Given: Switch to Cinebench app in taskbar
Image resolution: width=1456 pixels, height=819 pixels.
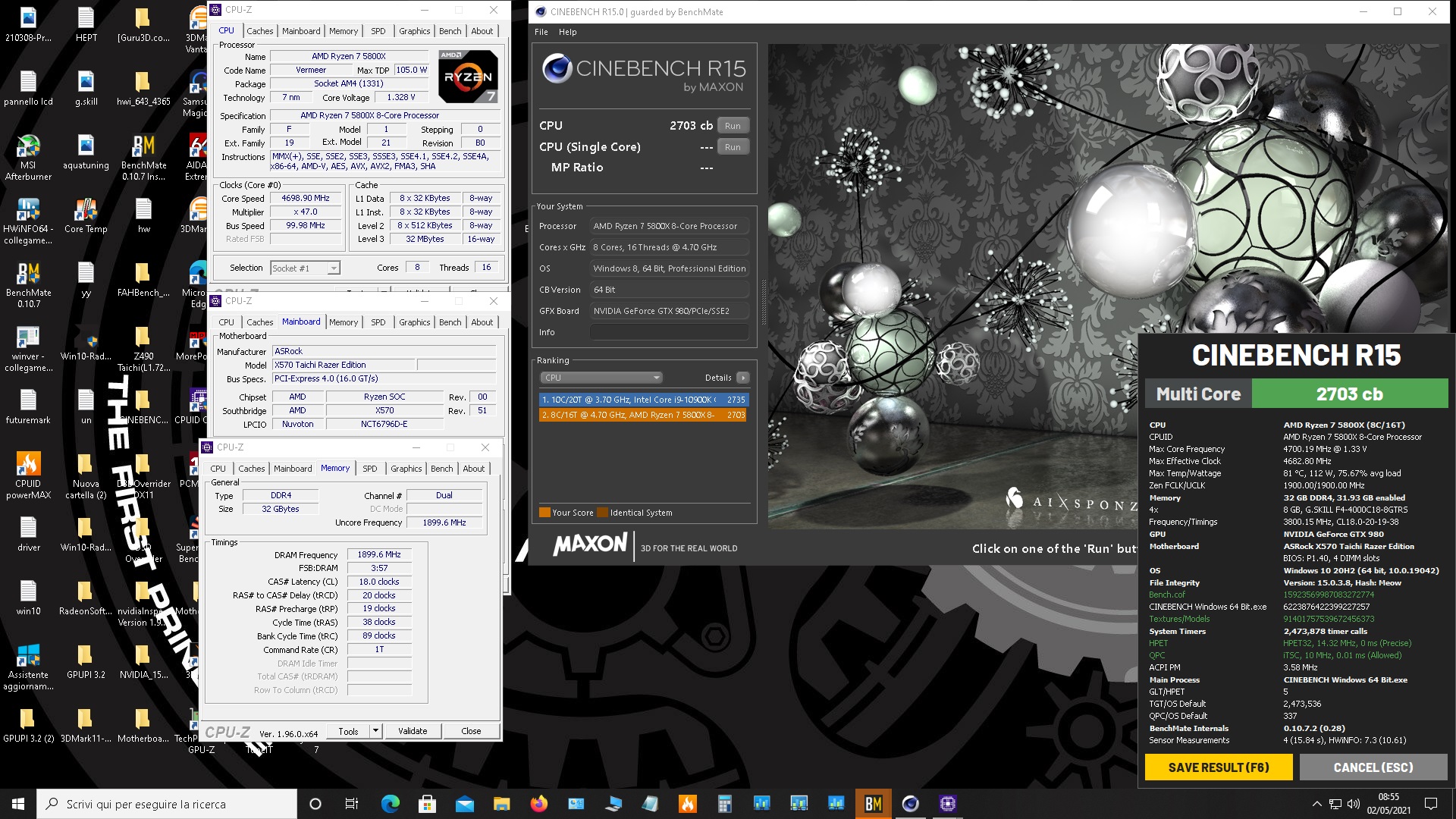Looking at the screenshot, I should [x=910, y=804].
